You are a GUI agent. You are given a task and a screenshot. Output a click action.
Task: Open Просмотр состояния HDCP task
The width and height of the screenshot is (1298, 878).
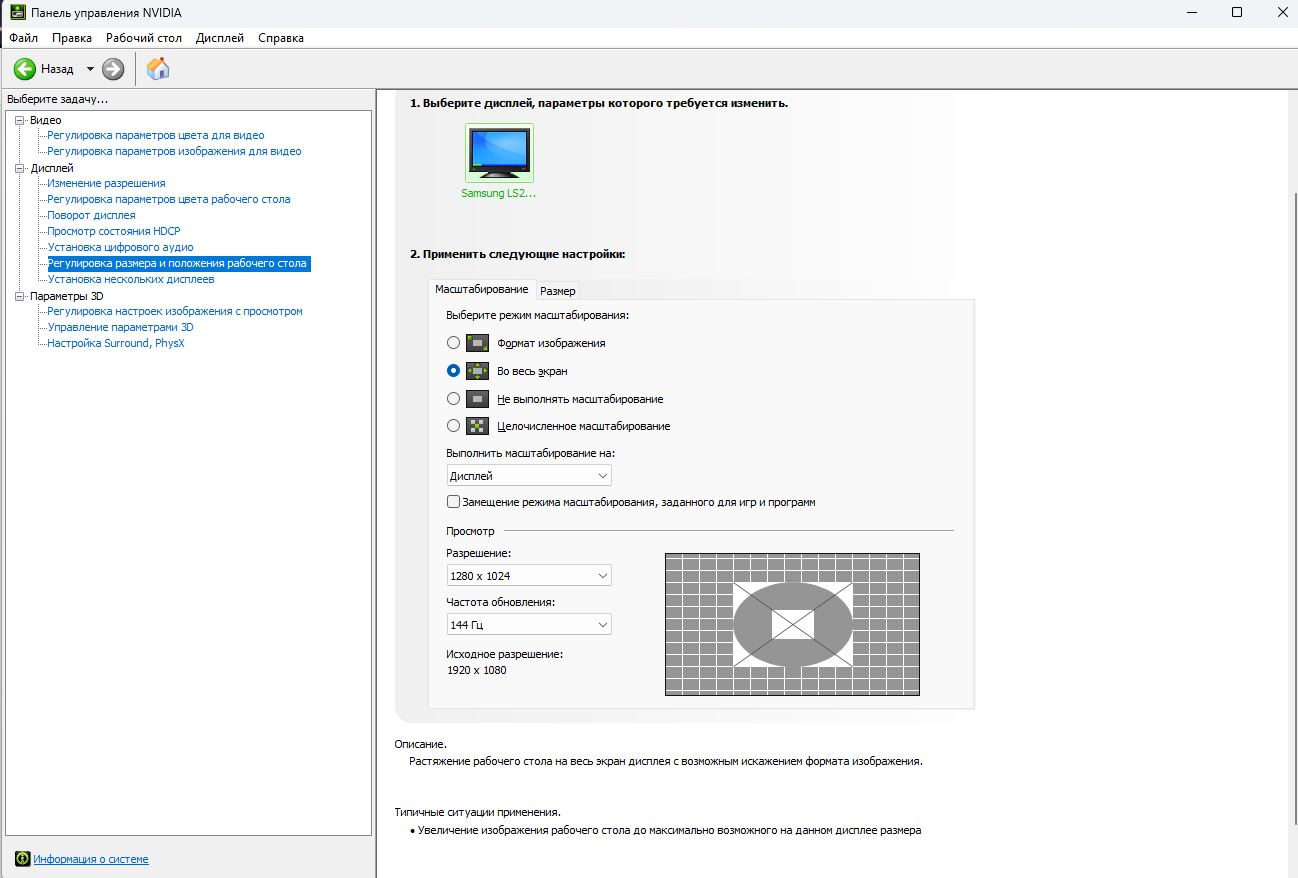(x=114, y=231)
